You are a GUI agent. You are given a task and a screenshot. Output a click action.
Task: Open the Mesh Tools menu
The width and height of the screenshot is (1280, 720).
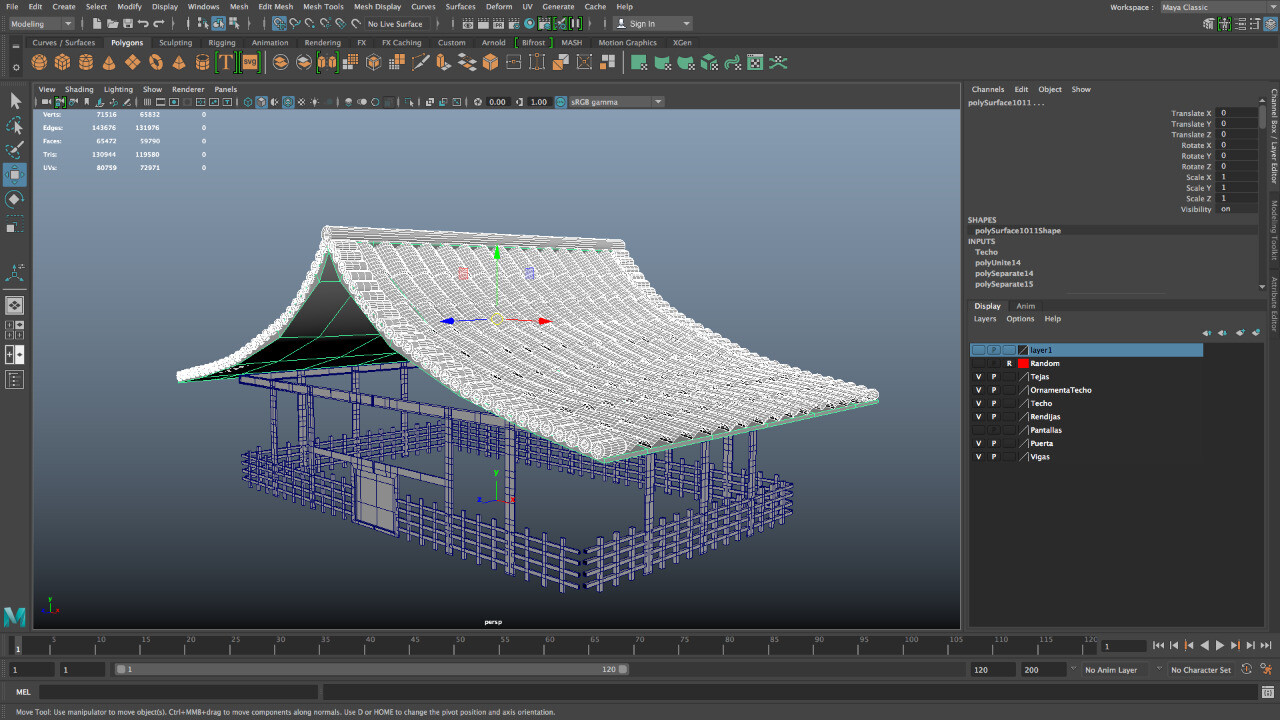coord(323,6)
